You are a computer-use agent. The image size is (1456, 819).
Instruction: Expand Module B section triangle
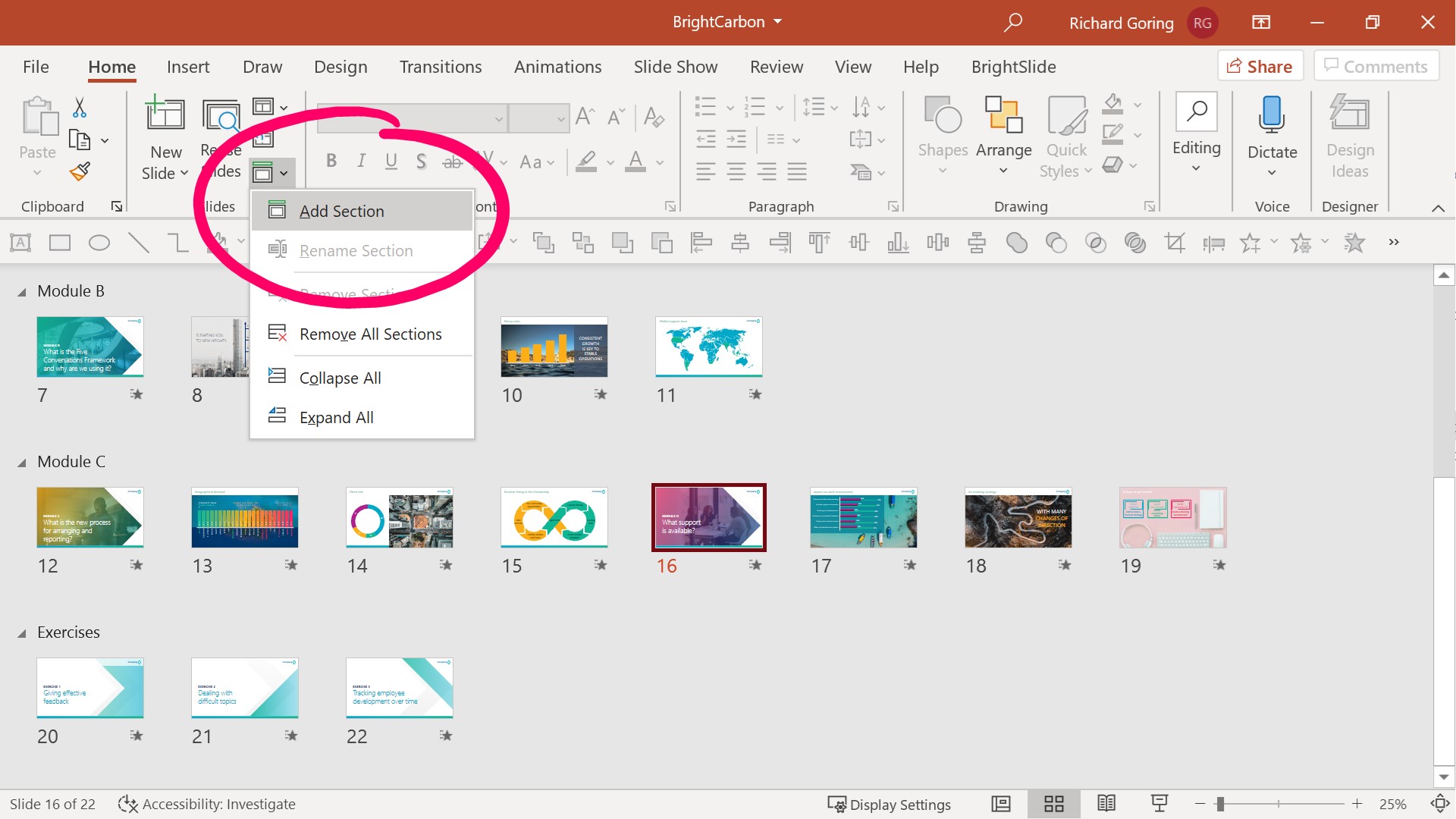point(22,291)
